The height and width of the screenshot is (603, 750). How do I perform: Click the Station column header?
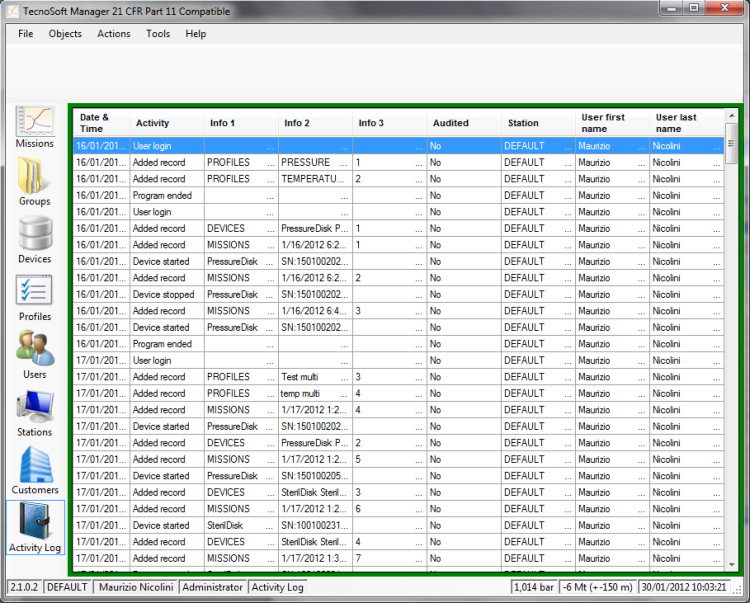point(537,123)
